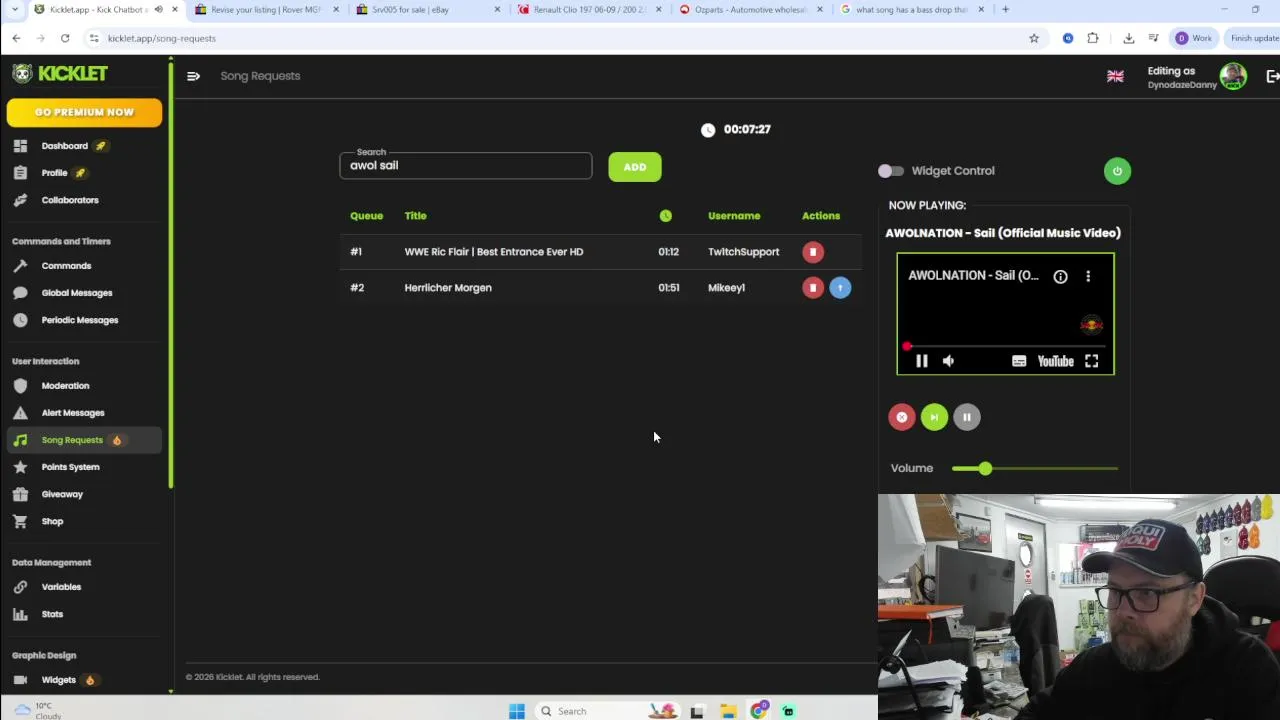
Task: Focus the song Search input field
Action: [x=466, y=166]
